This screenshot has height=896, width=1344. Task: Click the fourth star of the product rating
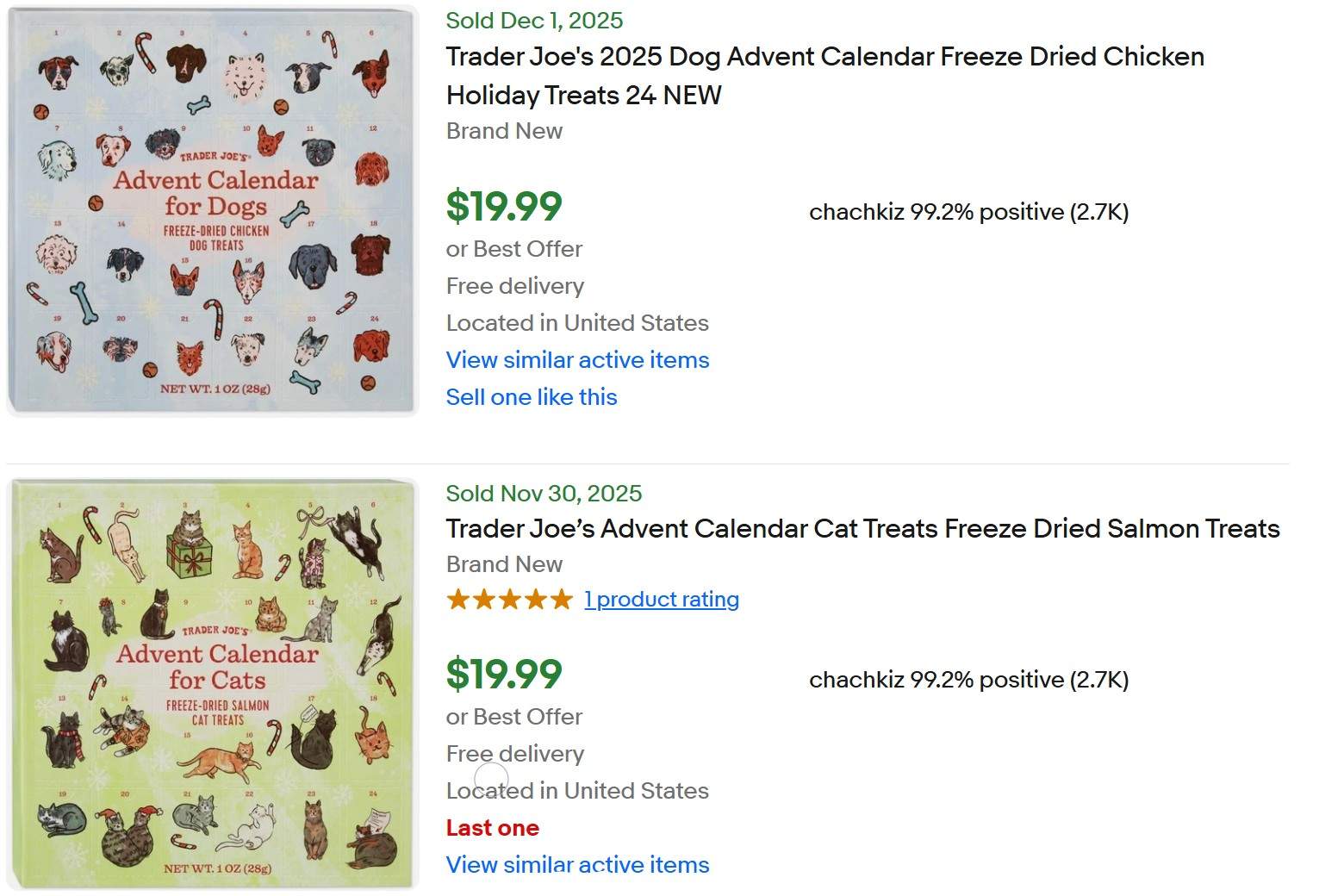[534, 599]
